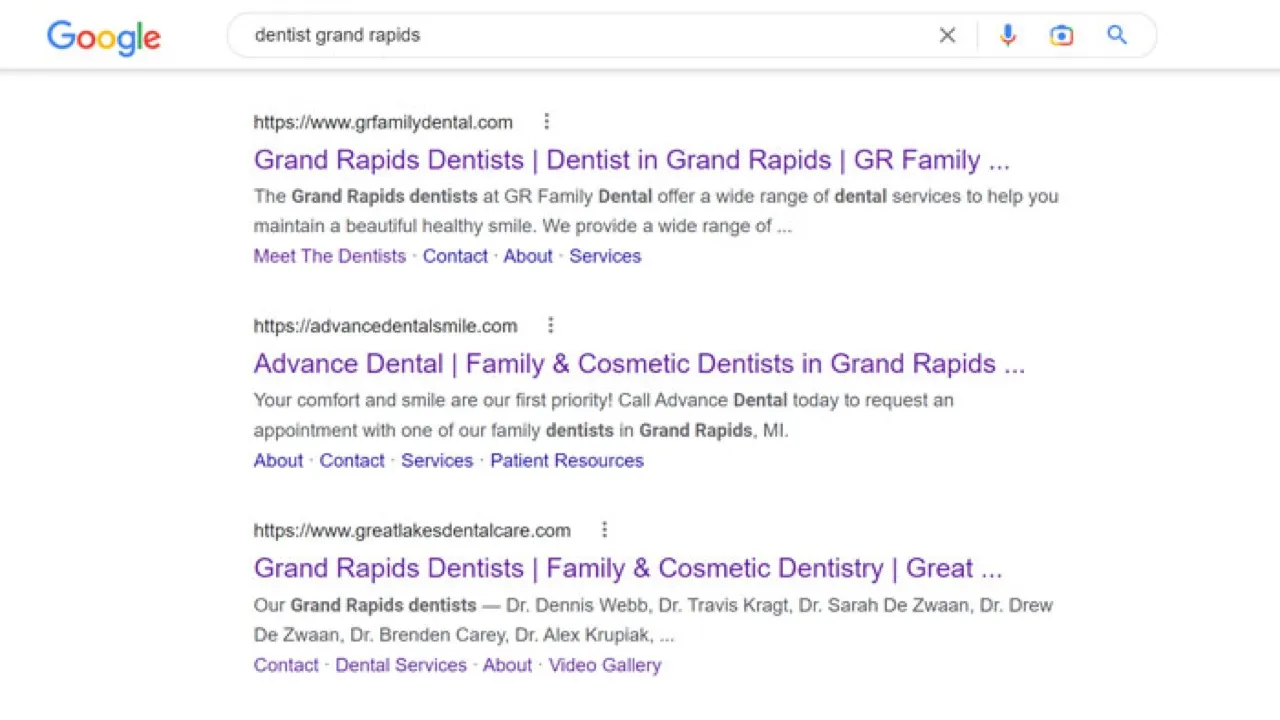The width and height of the screenshot is (1280, 720).
Task: Open Services sitelink under Advance Dental
Action: coord(437,461)
